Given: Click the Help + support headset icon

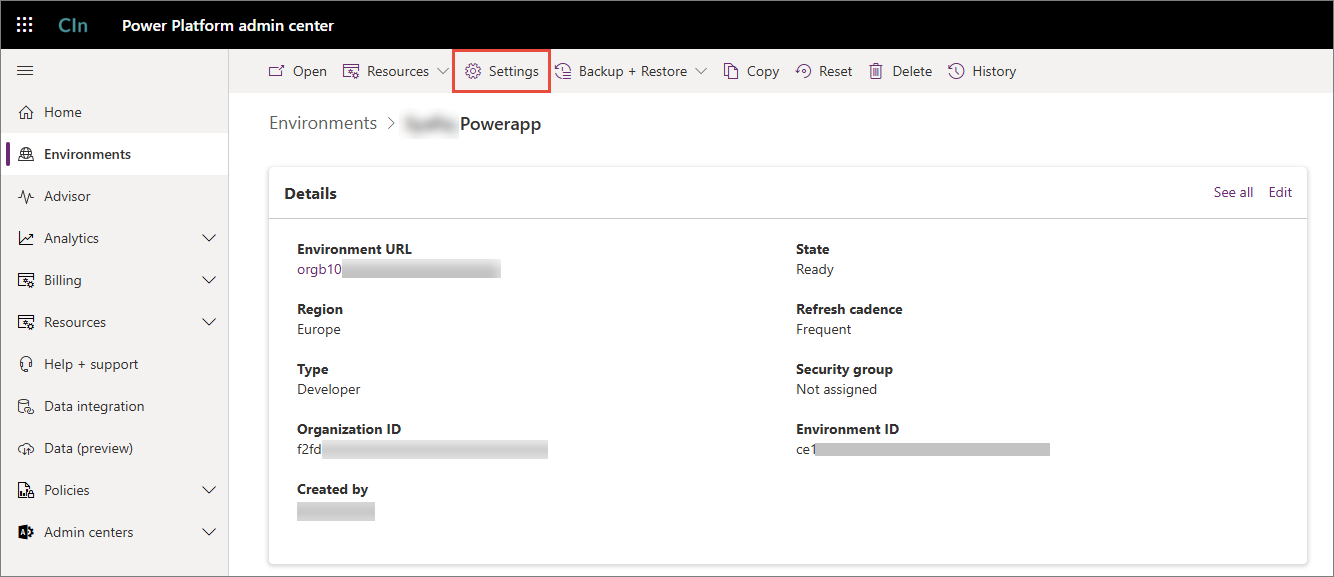Looking at the screenshot, I should click(x=26, y=364).
